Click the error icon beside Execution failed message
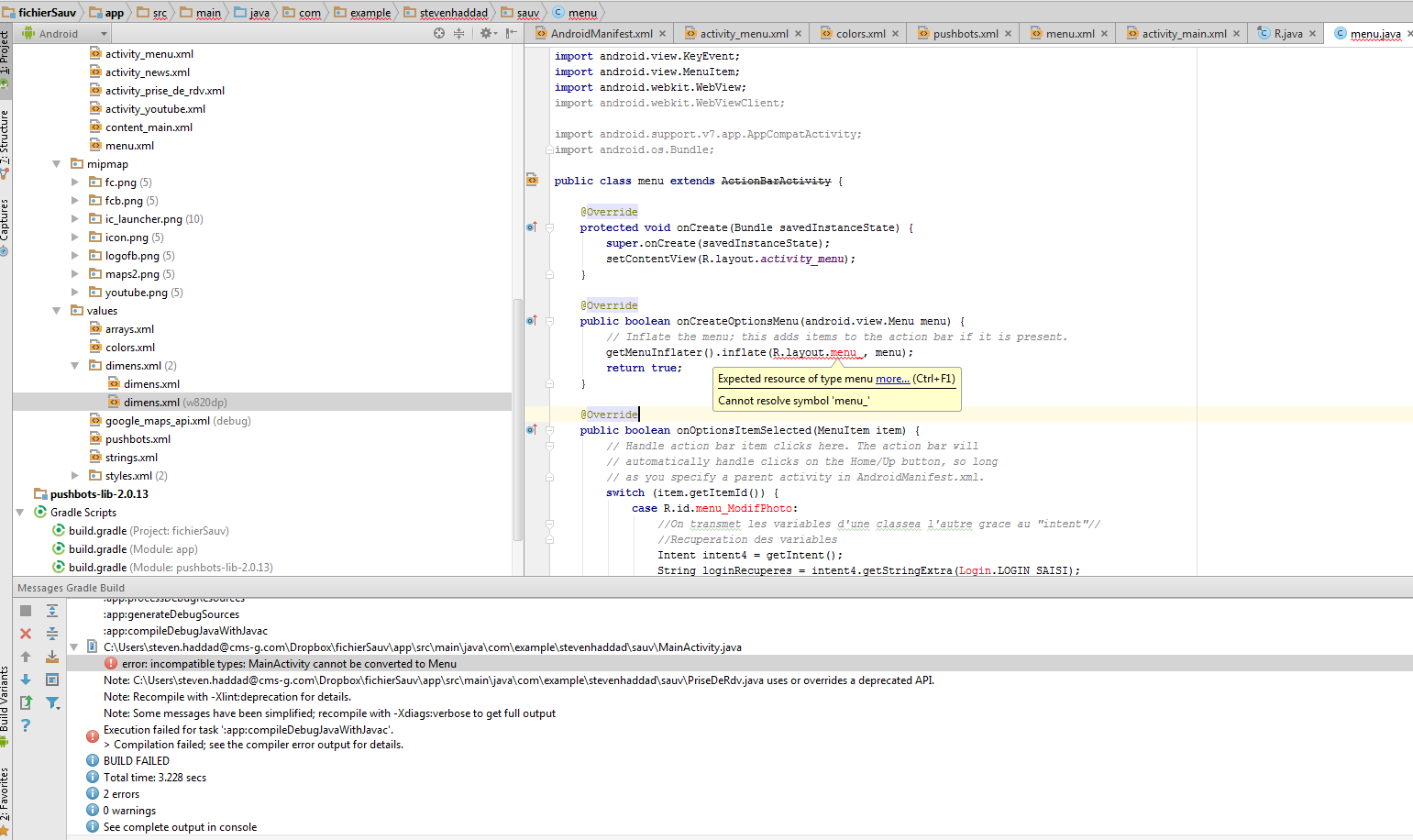The image size is (1413, 840). [x=93, y=736]
